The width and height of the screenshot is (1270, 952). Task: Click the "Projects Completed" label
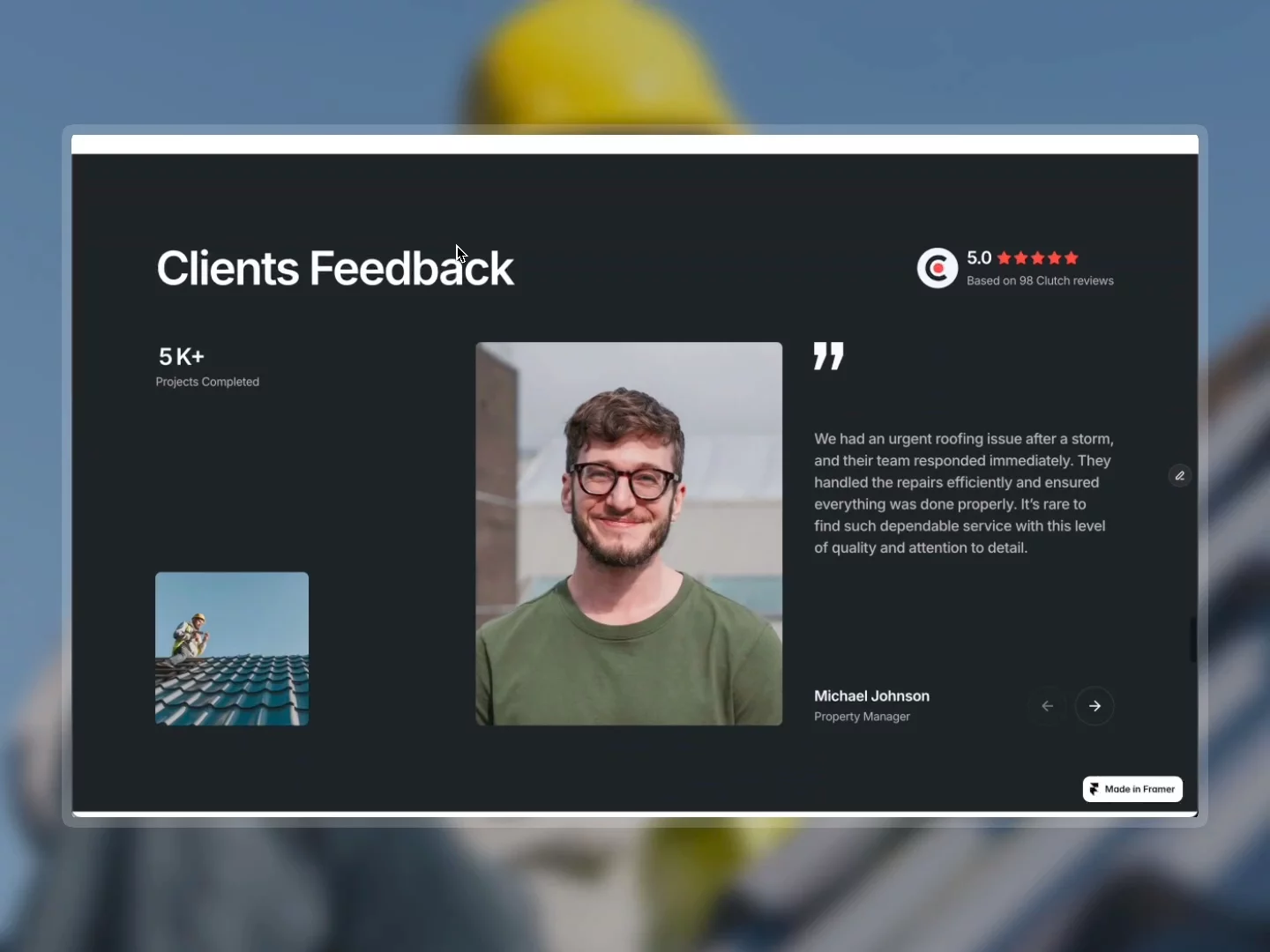pyautogui.click(x=207, y=382)
